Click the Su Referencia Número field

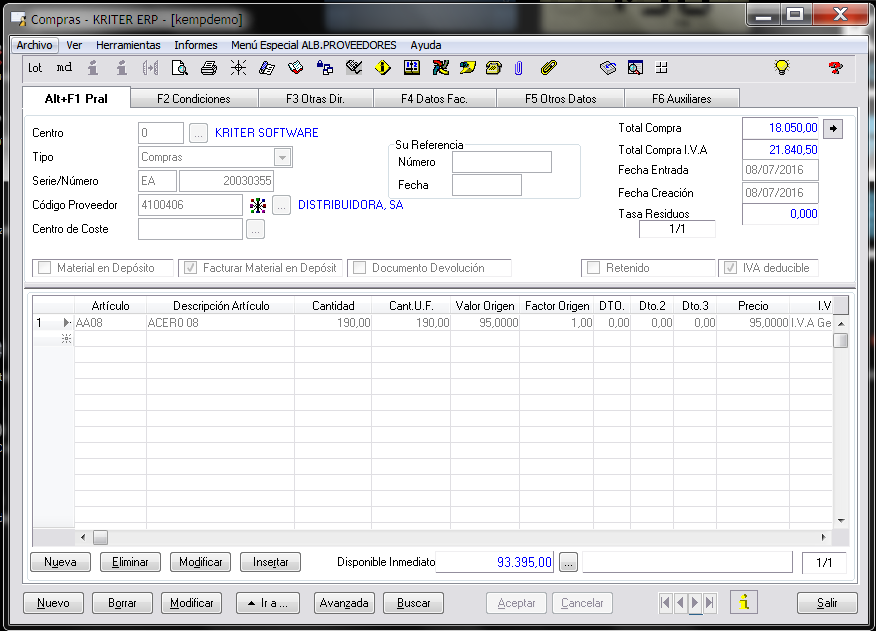coord(502,162)
